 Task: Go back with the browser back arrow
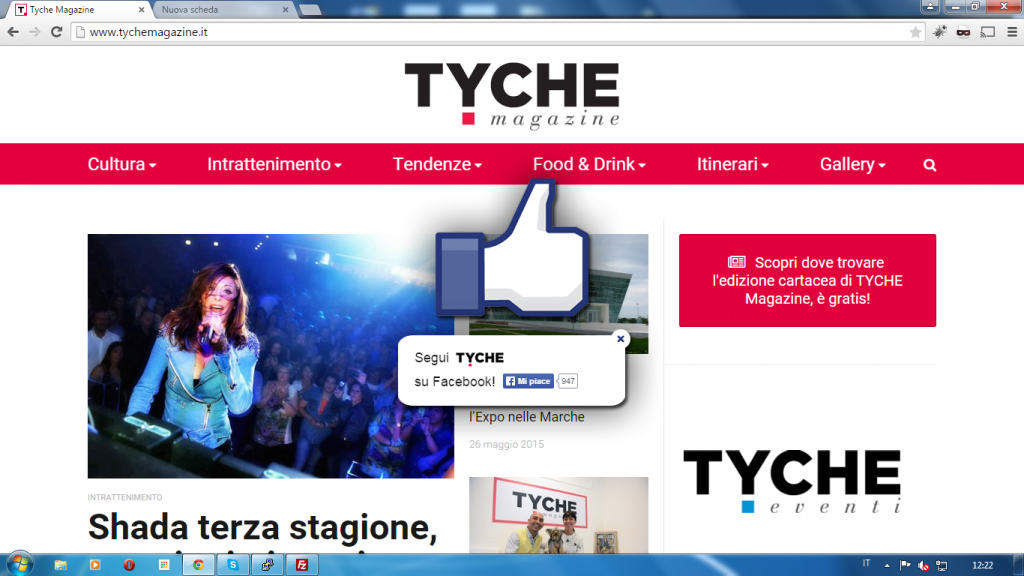point(13,32)
